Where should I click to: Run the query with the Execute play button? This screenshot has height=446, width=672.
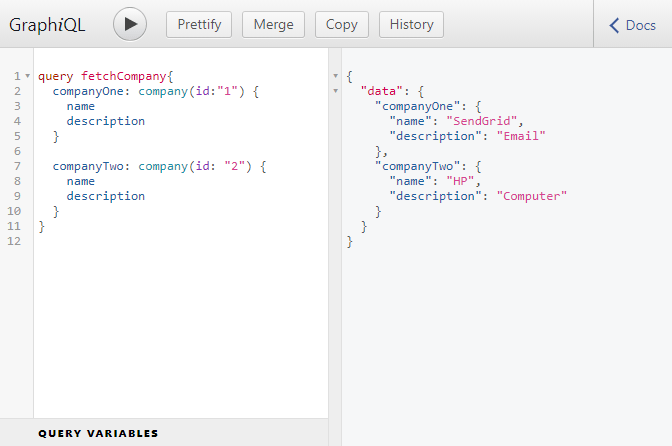(x=130, y=25)
